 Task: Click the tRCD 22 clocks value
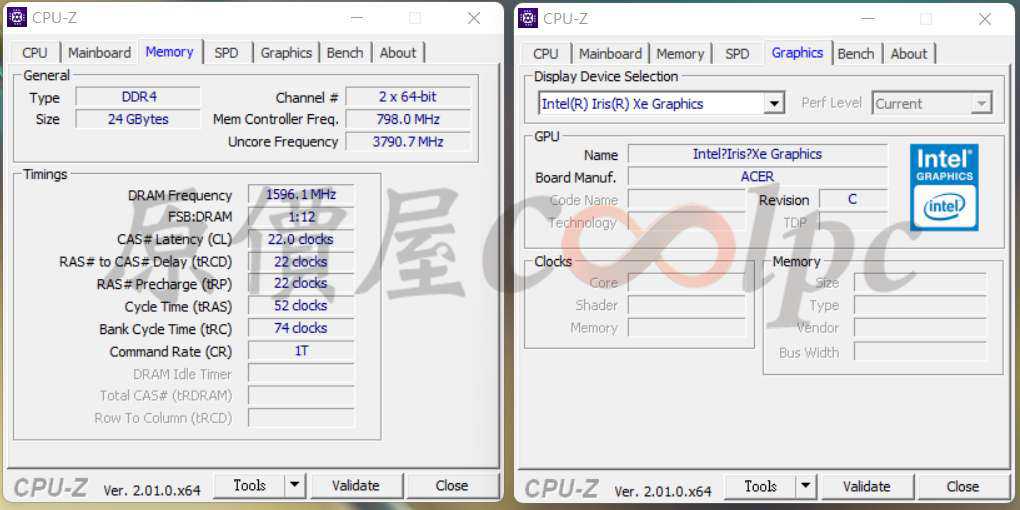[x=301, y=262]
